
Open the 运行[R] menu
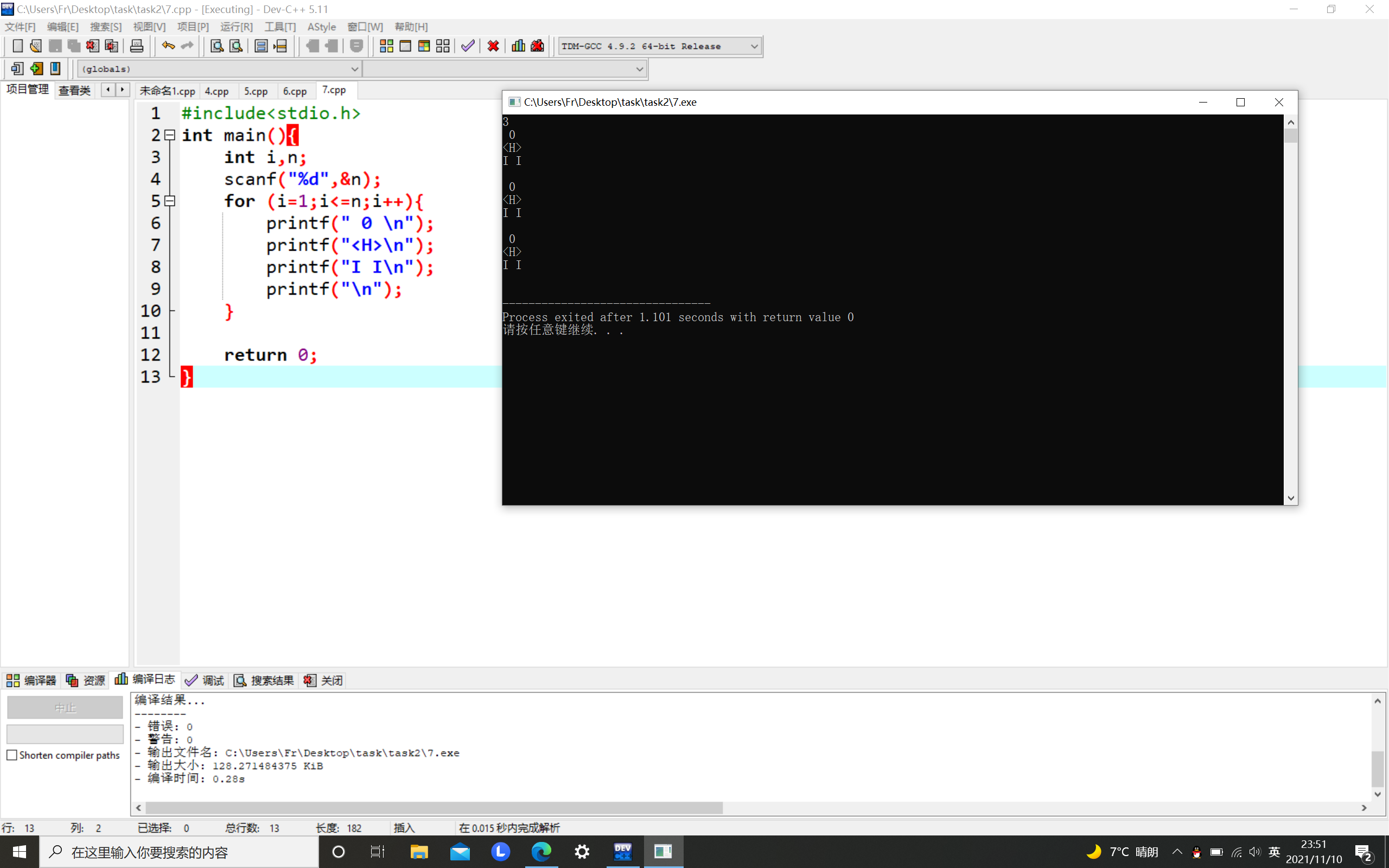point(236,27)
